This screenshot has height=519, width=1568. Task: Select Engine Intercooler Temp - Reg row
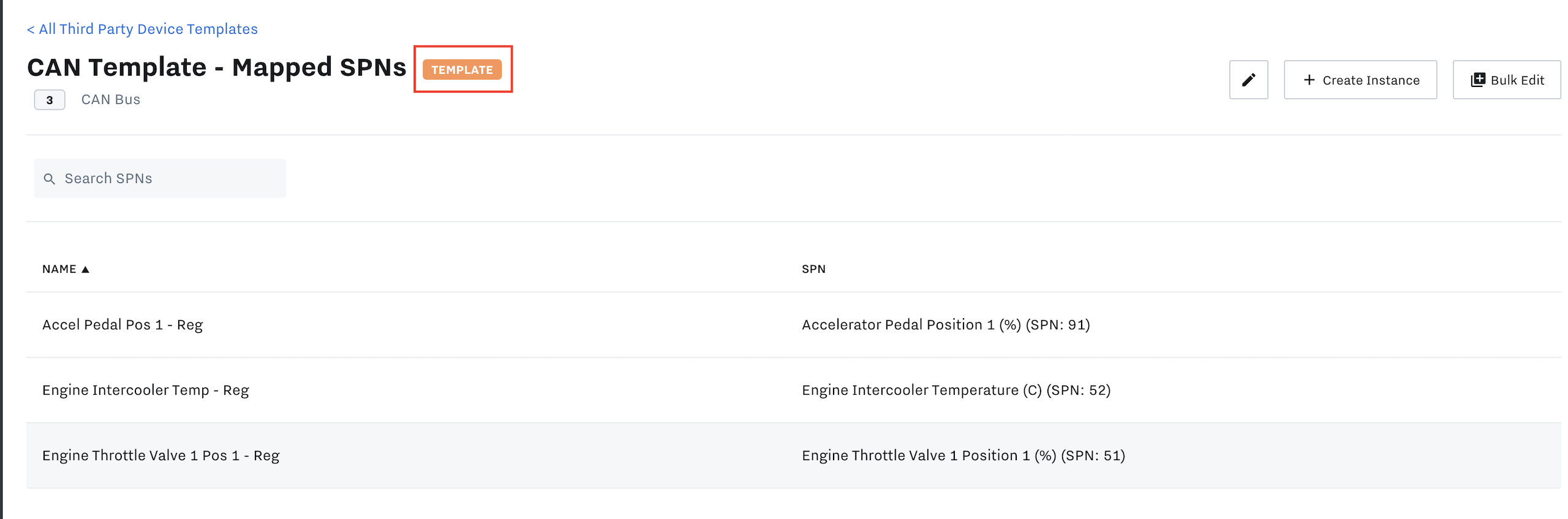tap(793, 390)
